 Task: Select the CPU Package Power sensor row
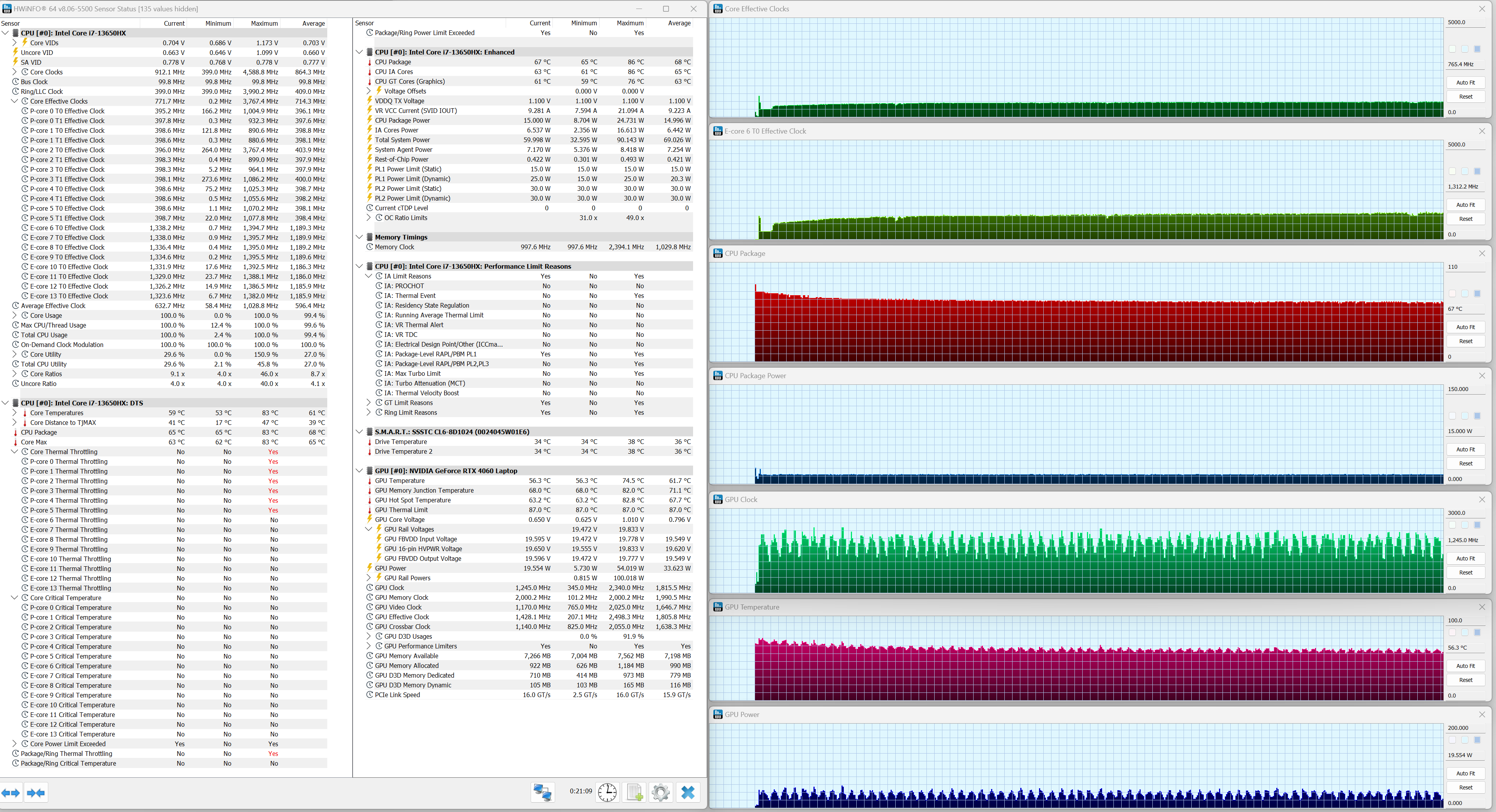point(402,121)
